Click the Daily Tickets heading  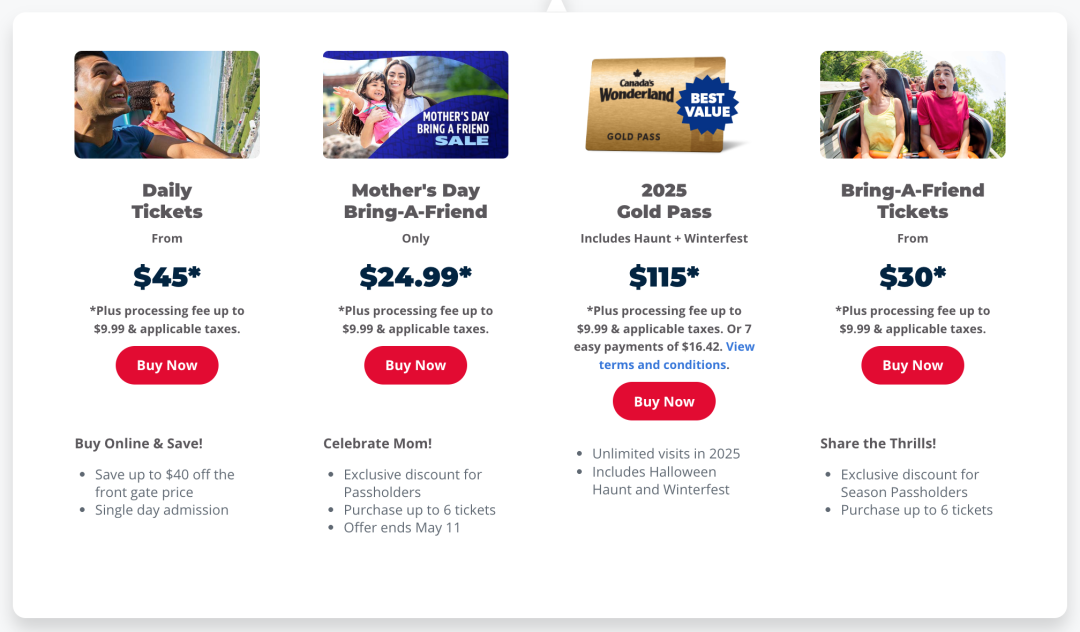(x=167, y=200)
